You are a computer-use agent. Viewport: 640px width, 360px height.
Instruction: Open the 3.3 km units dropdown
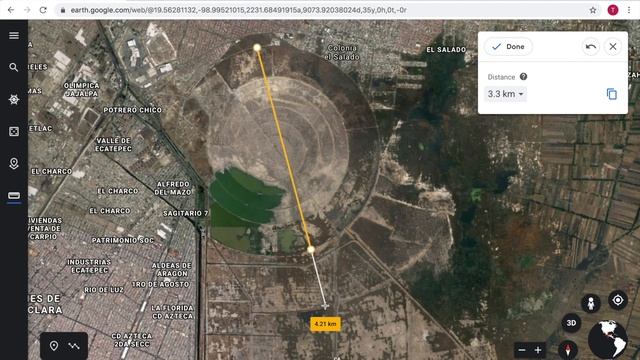click(x=505, y=94)
